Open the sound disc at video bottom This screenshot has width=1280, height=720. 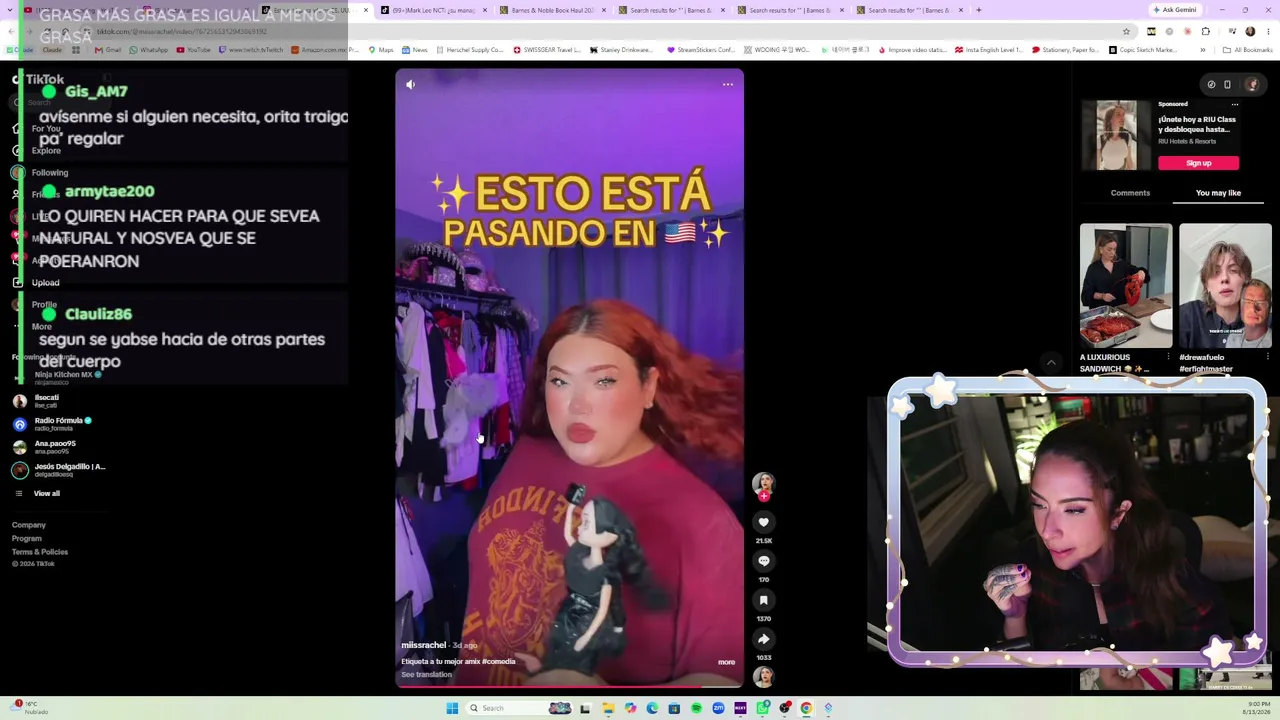click(x=763, y=677)
